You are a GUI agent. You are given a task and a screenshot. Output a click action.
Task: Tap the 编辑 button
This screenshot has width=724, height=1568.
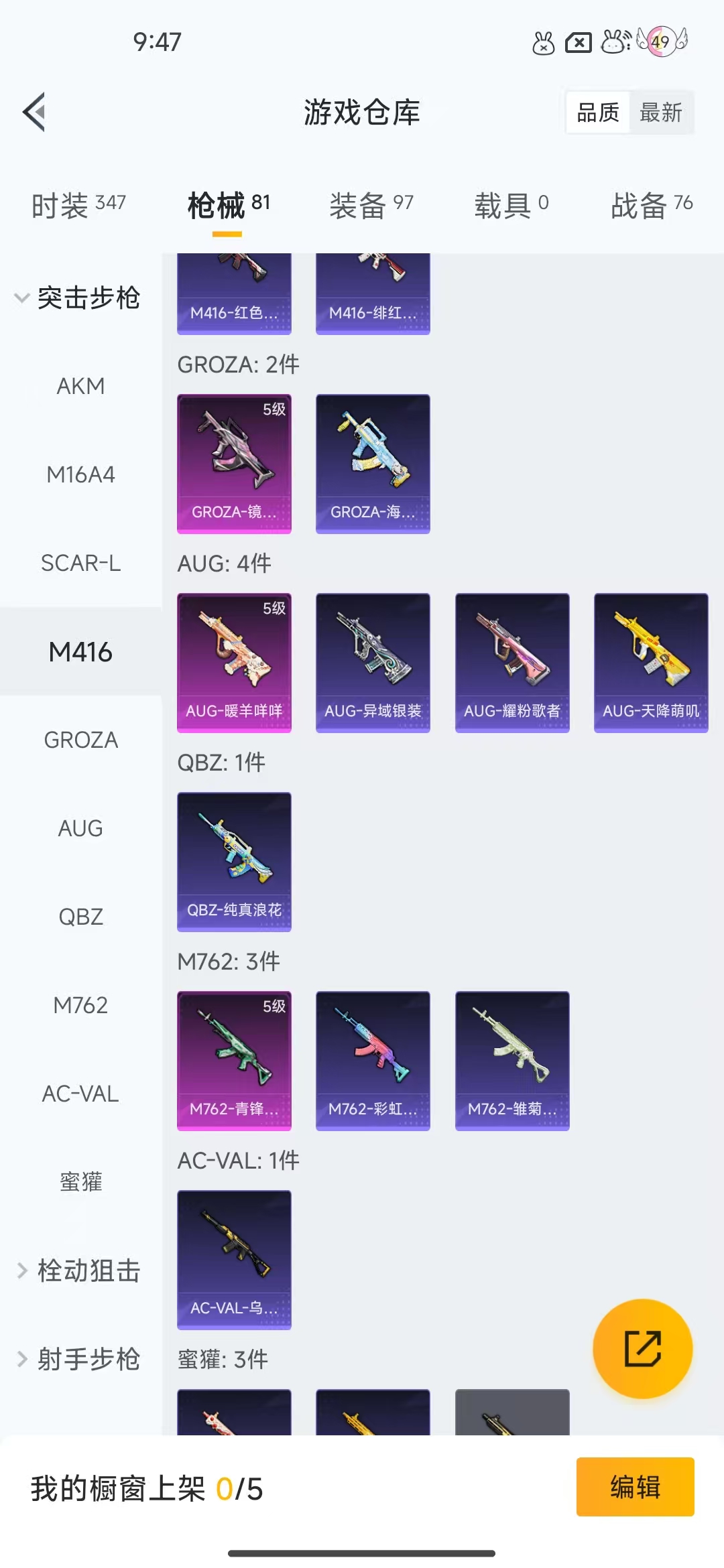click(636, 1487)
